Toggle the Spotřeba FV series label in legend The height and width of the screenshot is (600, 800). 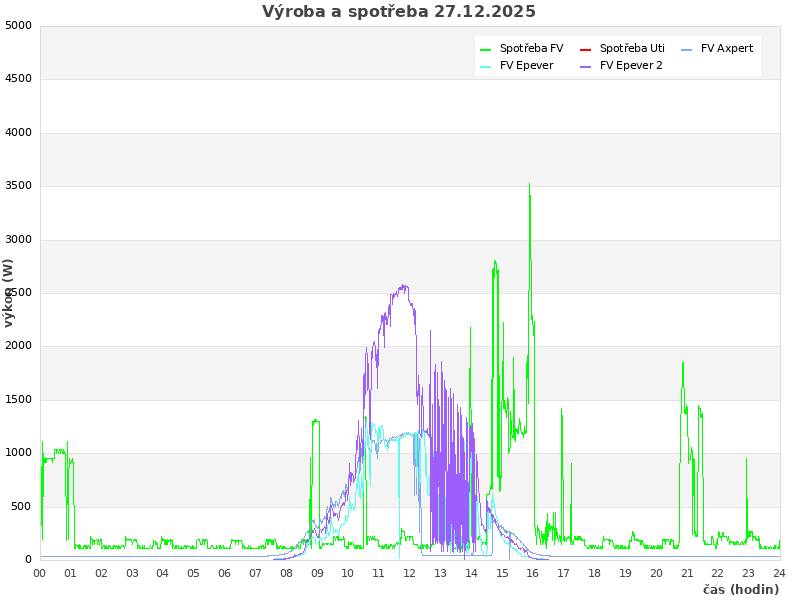coord(531,49)
